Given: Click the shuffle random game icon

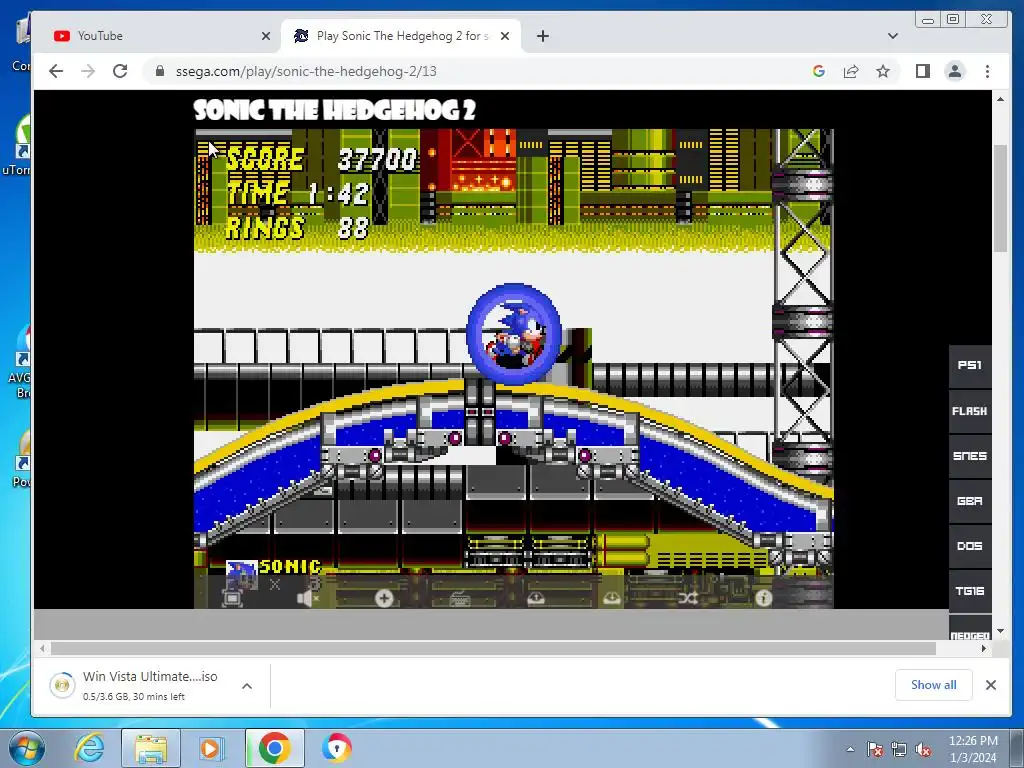Looking at the screenshot, I should pos(688,598).
